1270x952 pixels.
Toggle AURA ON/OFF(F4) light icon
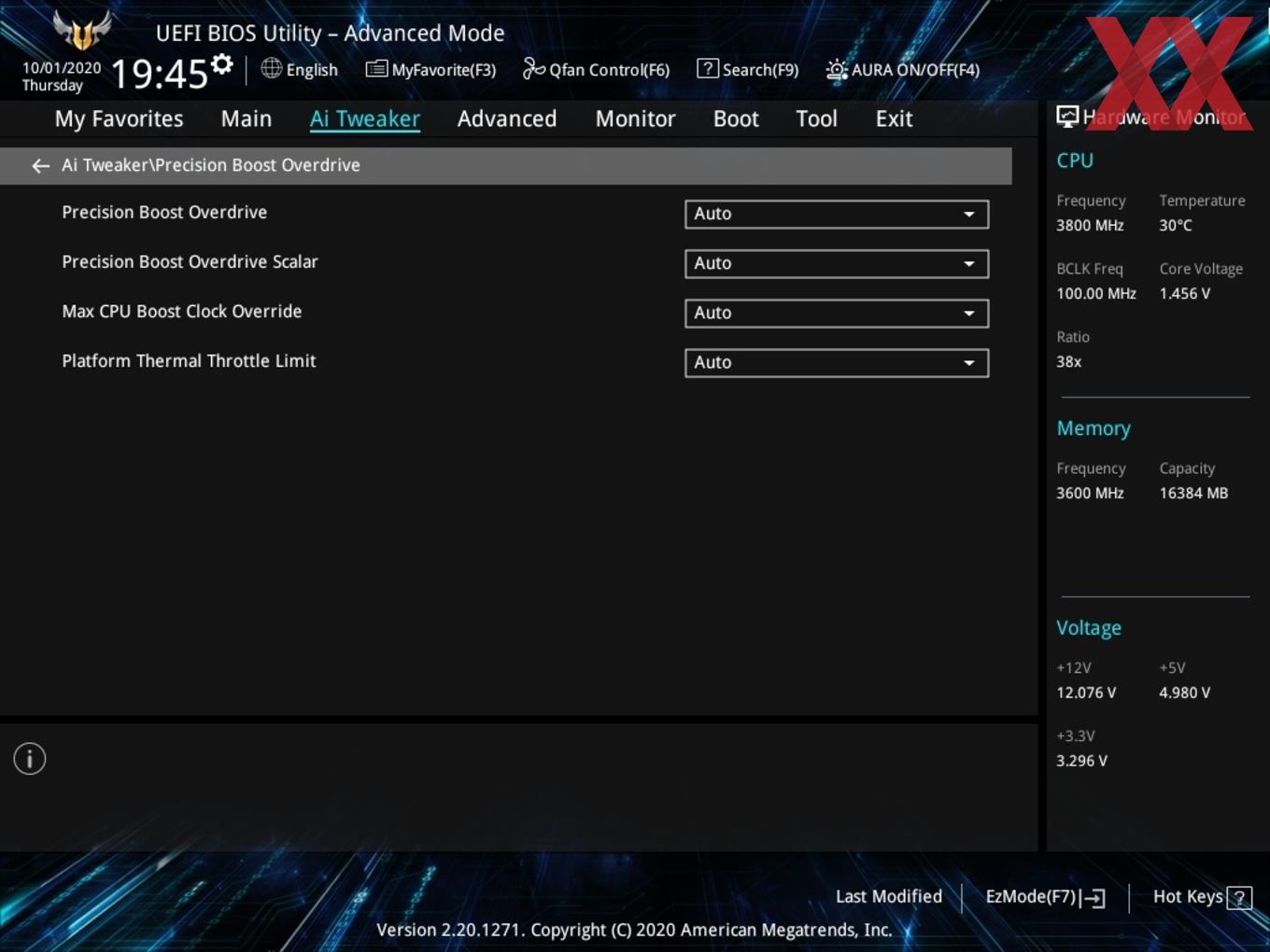[837, 69]
